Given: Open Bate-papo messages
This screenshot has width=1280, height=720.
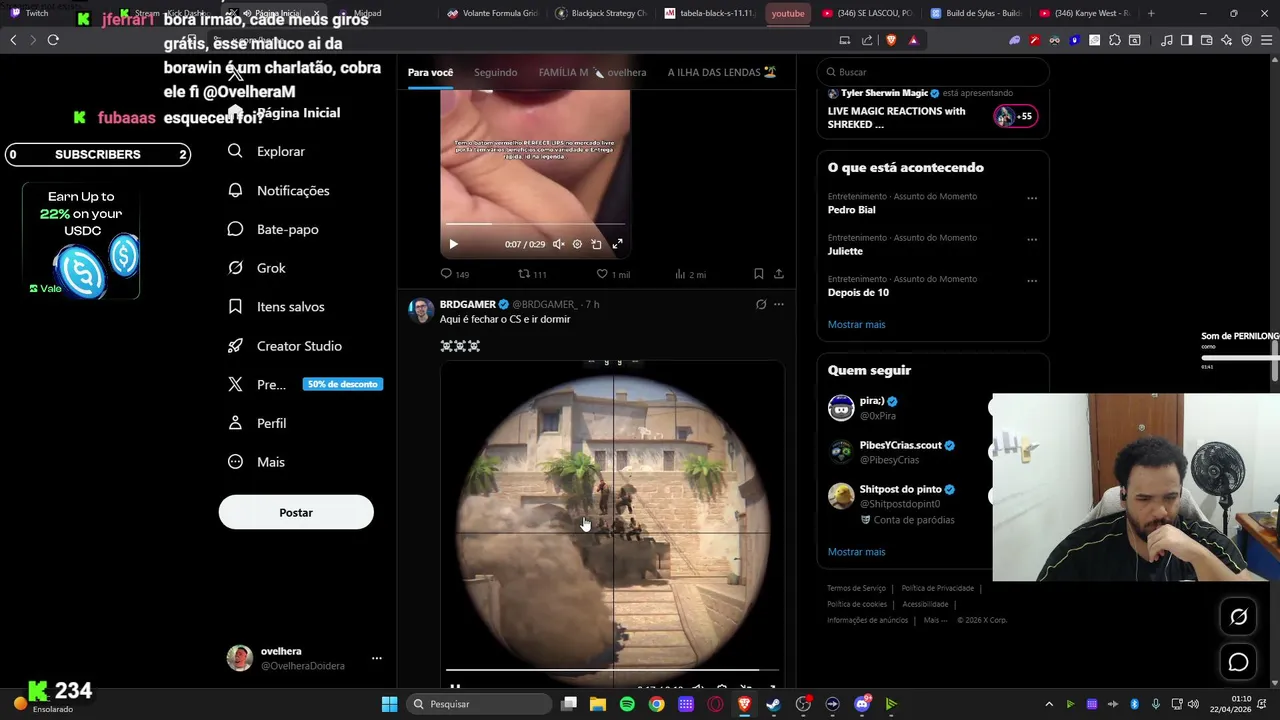Looking at the screenshot, I should coord(273,229).
